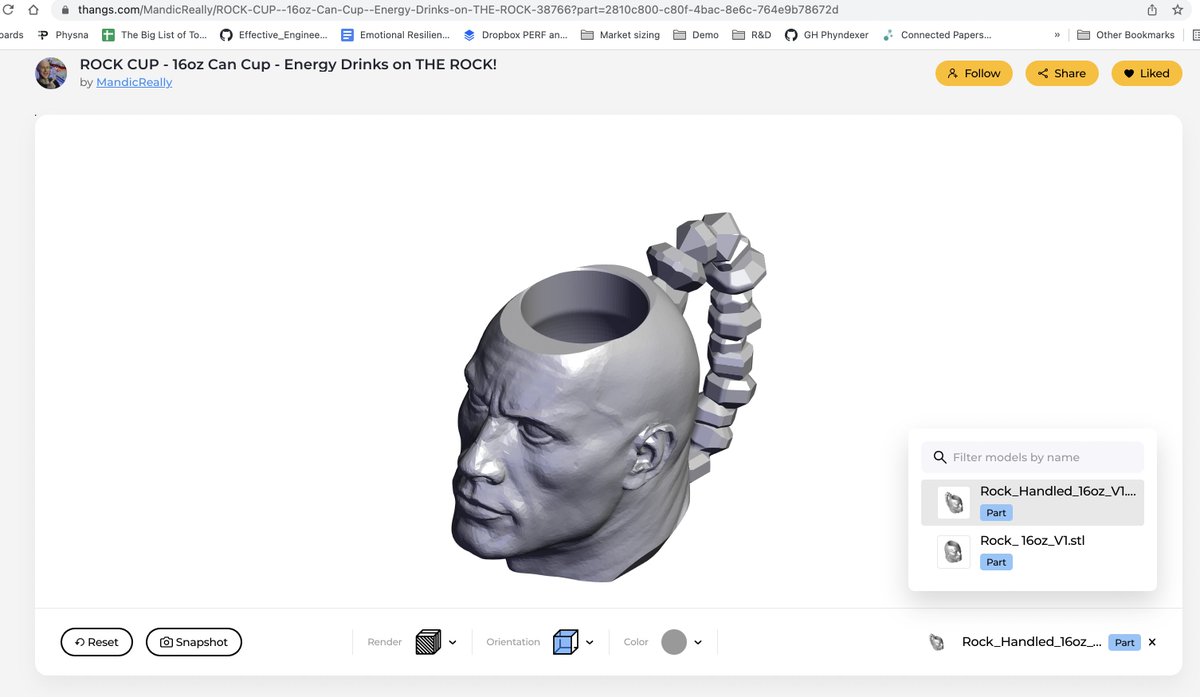Reset the 3D viewer
This screenshot has width=1200, height=697.
(96, 642)
